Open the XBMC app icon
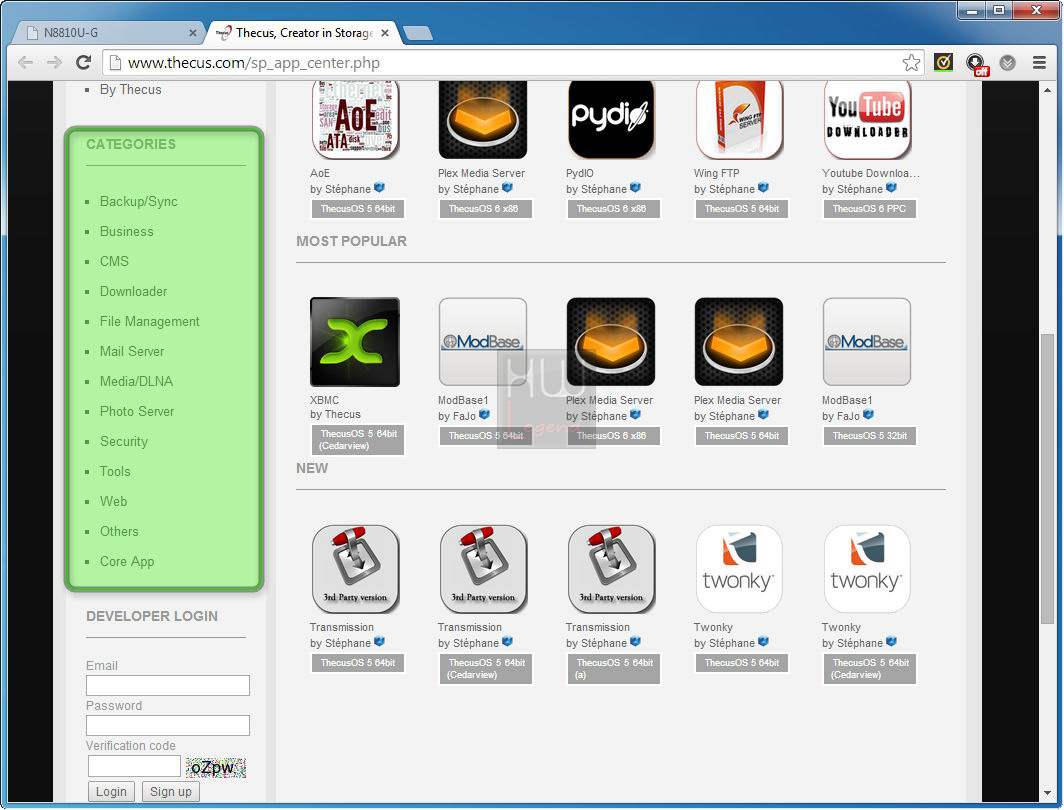The width and height of the screenshot is (1064, 810). tap(355, 342)
